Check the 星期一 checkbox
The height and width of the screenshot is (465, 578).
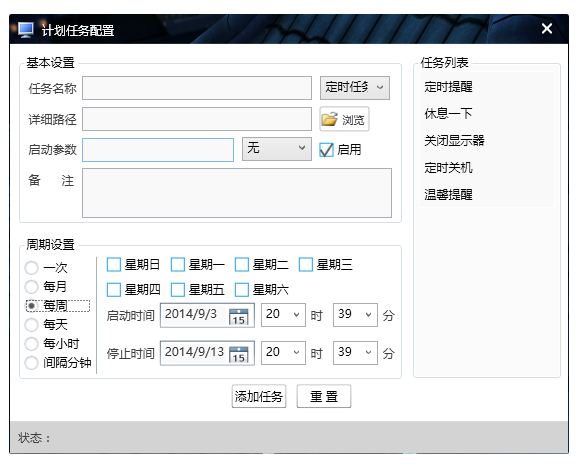178,264
